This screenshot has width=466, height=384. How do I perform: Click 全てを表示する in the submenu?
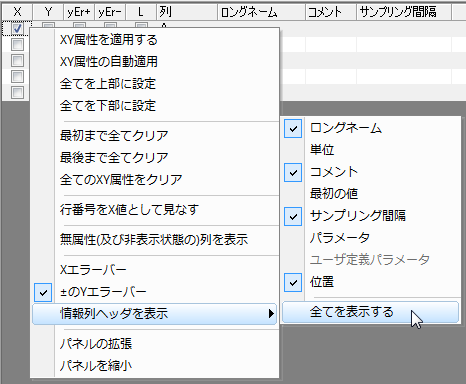pos(371,312)
